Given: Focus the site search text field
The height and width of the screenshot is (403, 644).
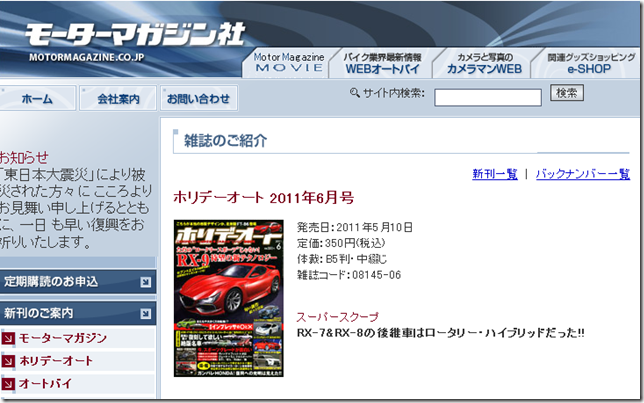Looking at the screenshot, I should [x=488, y=97].
